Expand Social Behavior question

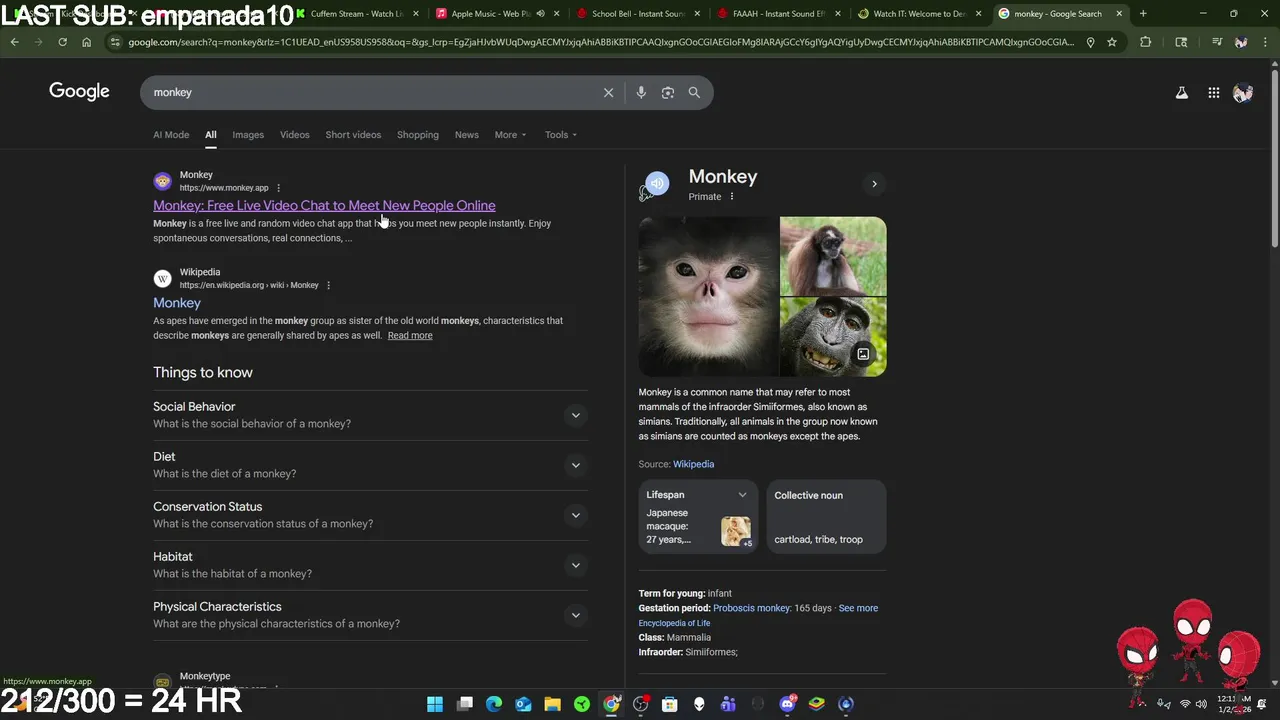[575, 415]
